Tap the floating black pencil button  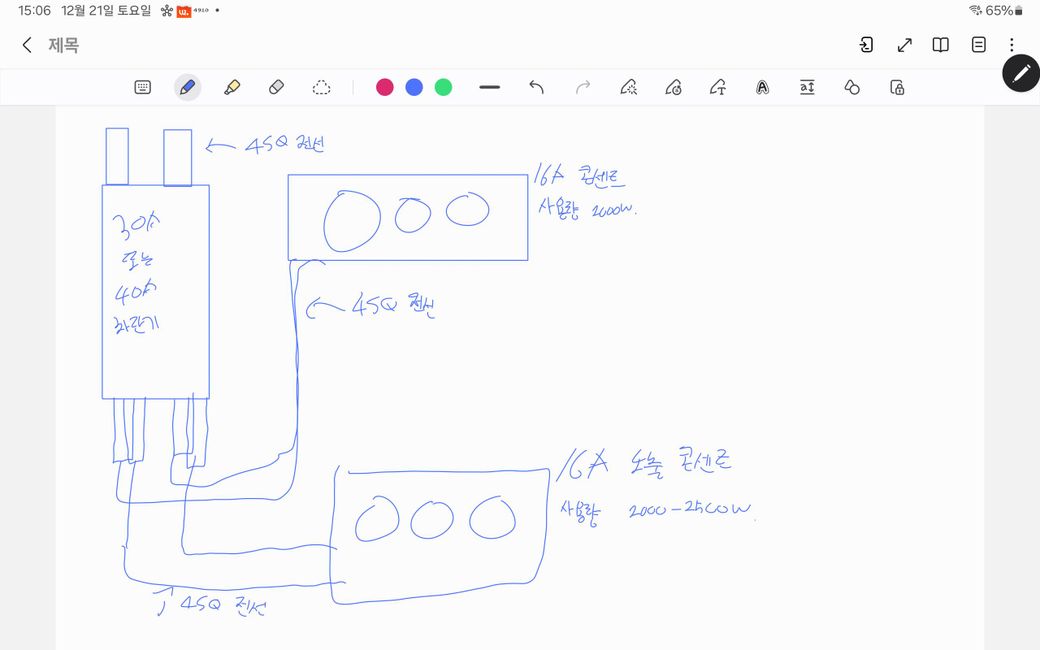click(1021, 73)
